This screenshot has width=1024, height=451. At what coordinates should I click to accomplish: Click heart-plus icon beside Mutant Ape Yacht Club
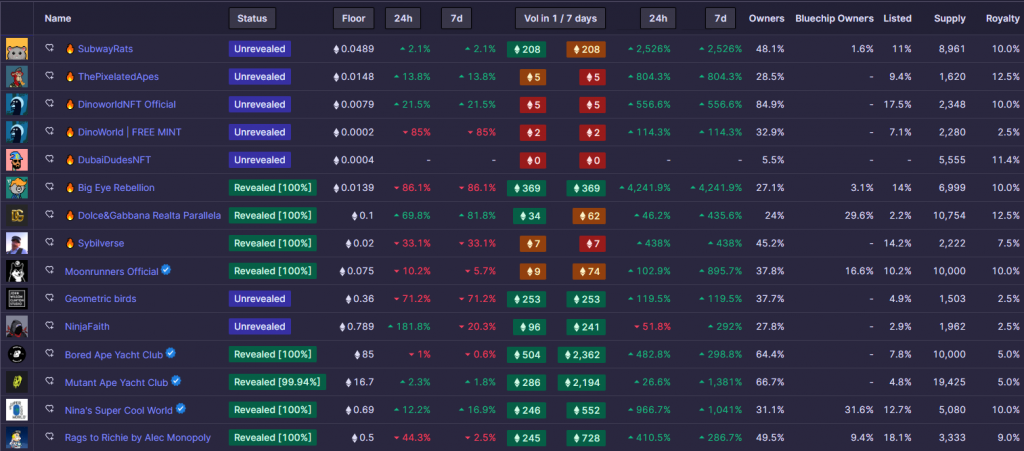pyautogui.click(x=49, y=381)
